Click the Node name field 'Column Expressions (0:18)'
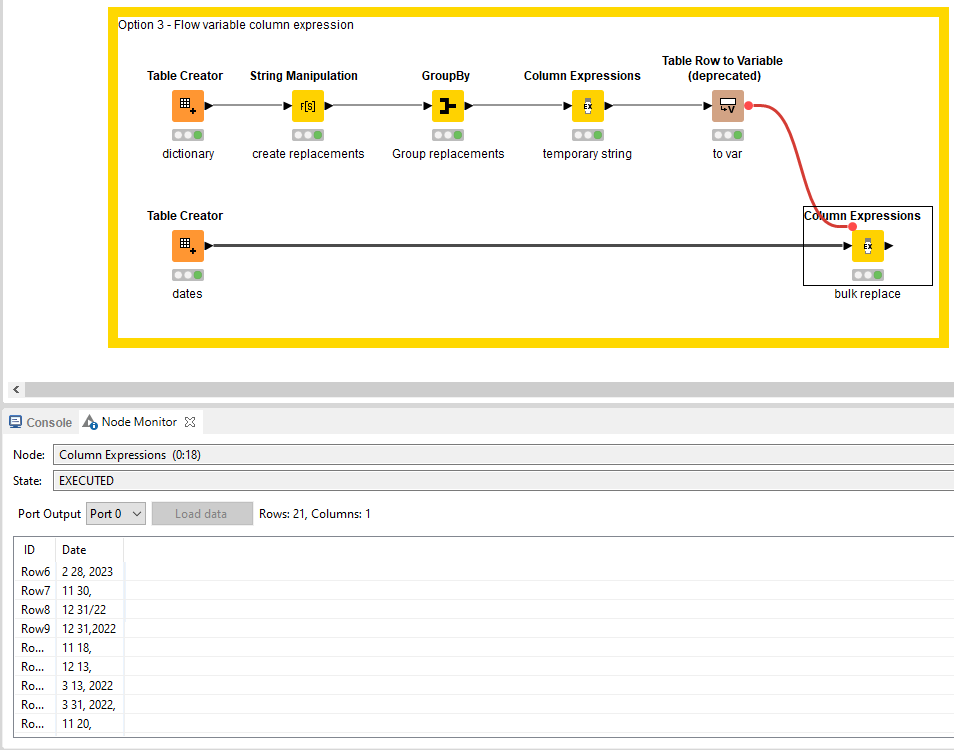This screenshot has width=954, height=750. (x=503, y=455)
